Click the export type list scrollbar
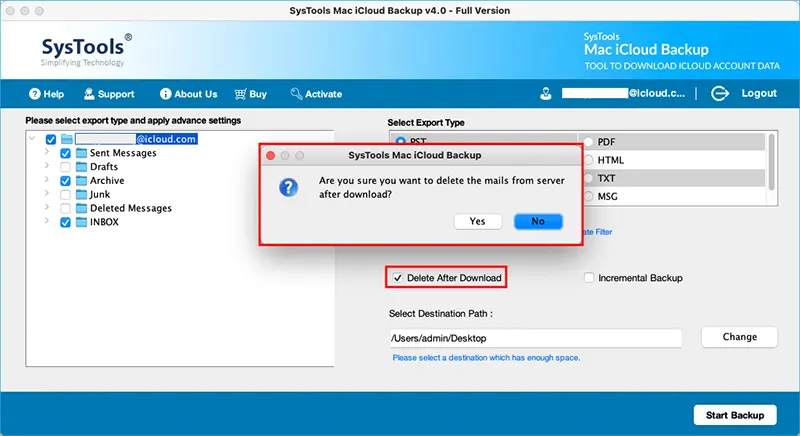Image resolution: width=800 pixels, height=436 pixels. 771,162
